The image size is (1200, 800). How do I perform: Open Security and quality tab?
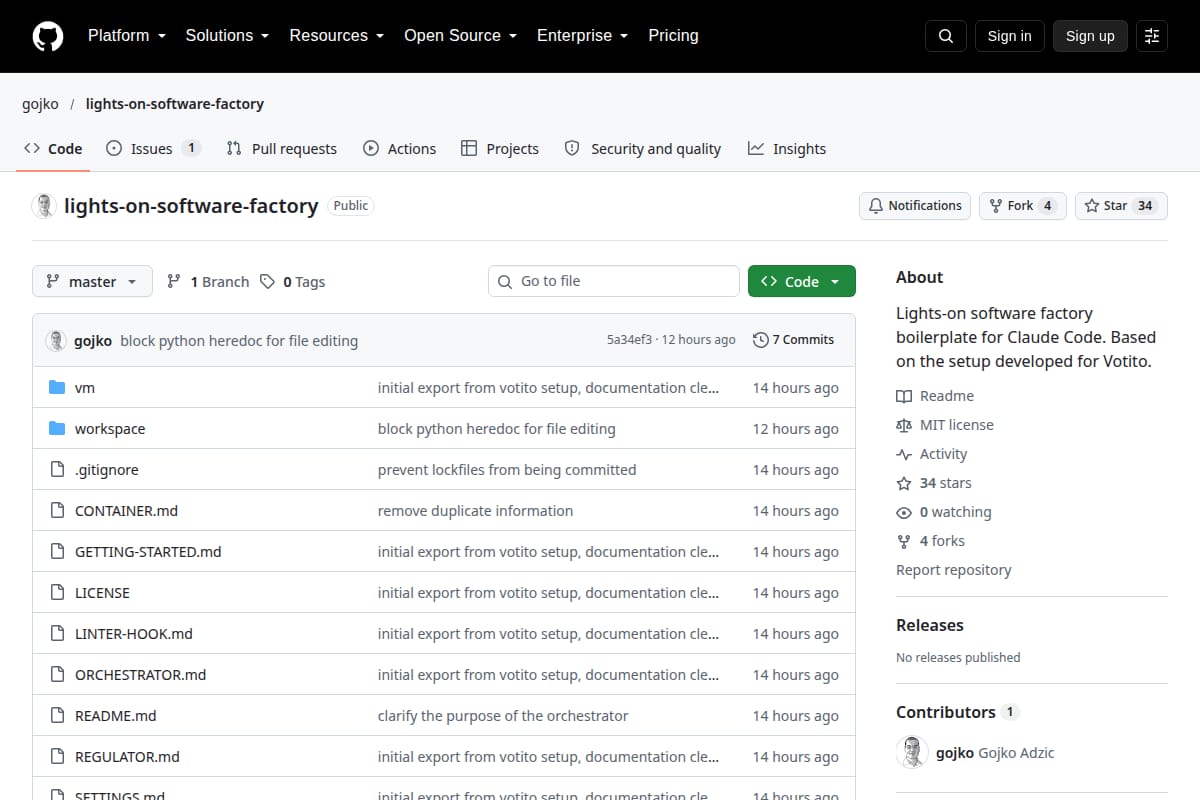[x=642, y=149]
